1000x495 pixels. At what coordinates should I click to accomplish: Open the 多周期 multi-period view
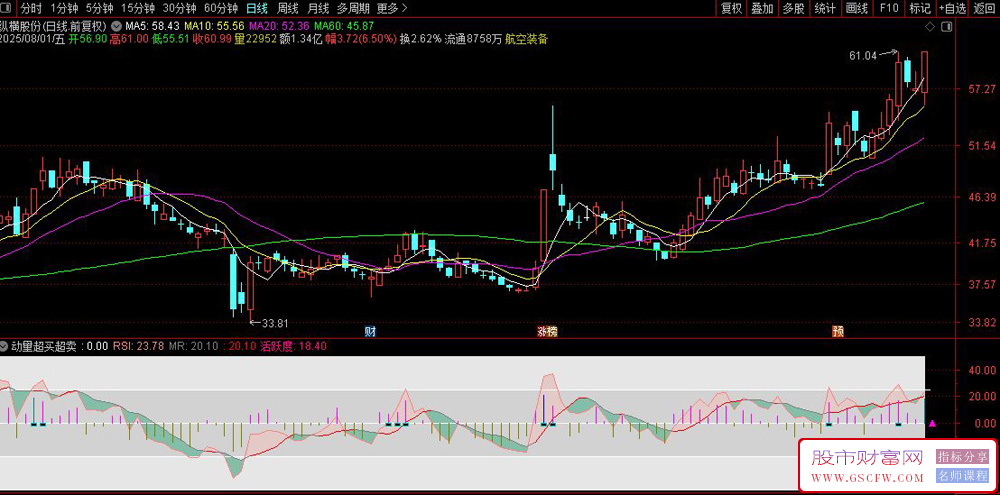tap(353, 8)
